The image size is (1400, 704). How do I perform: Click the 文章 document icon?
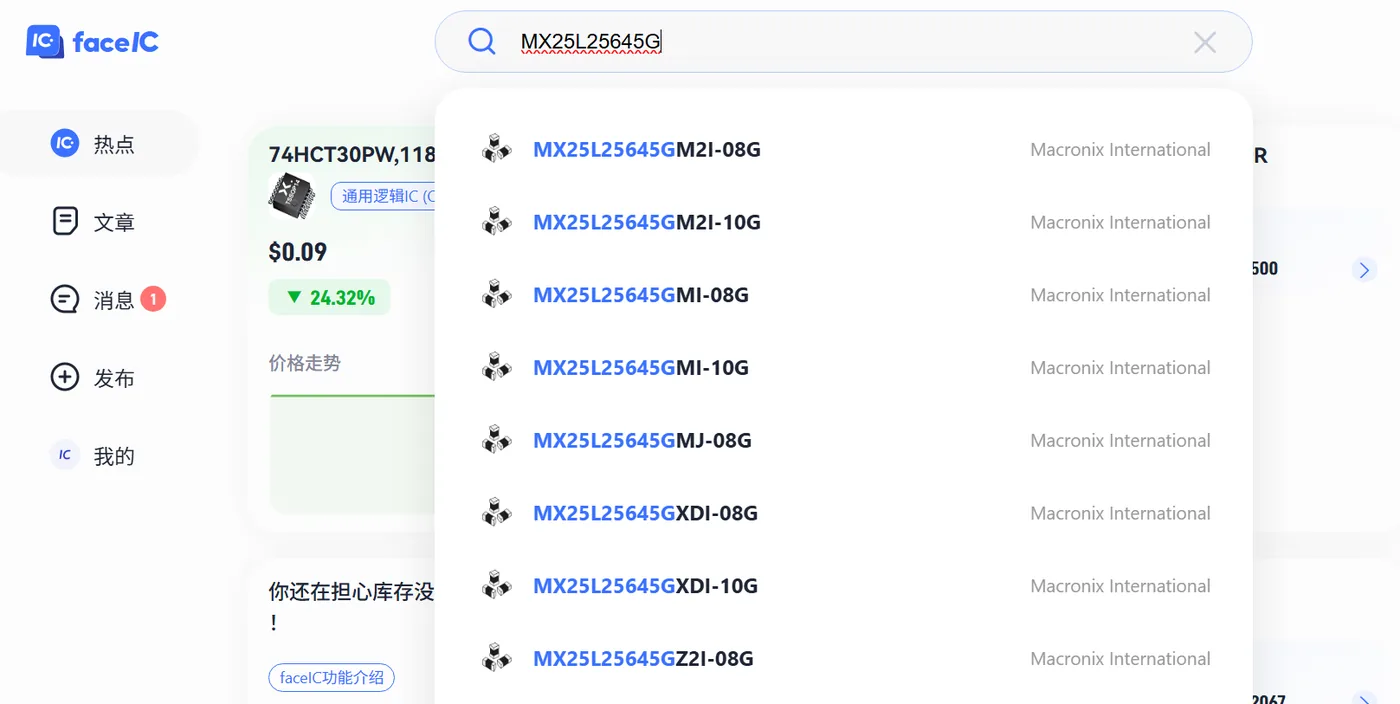coord(65,221)
